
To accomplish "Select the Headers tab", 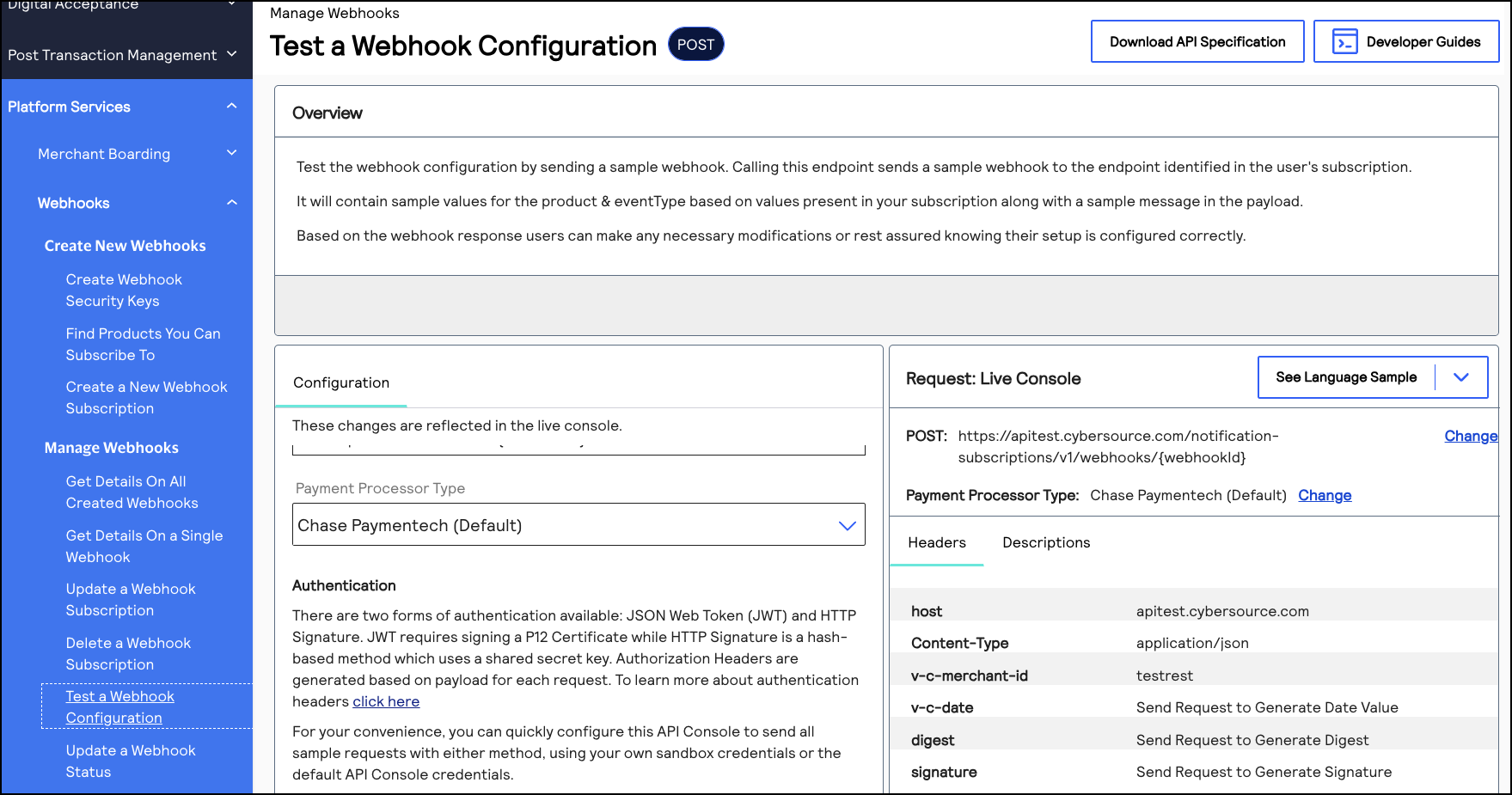I will click(x=937, y=542).
